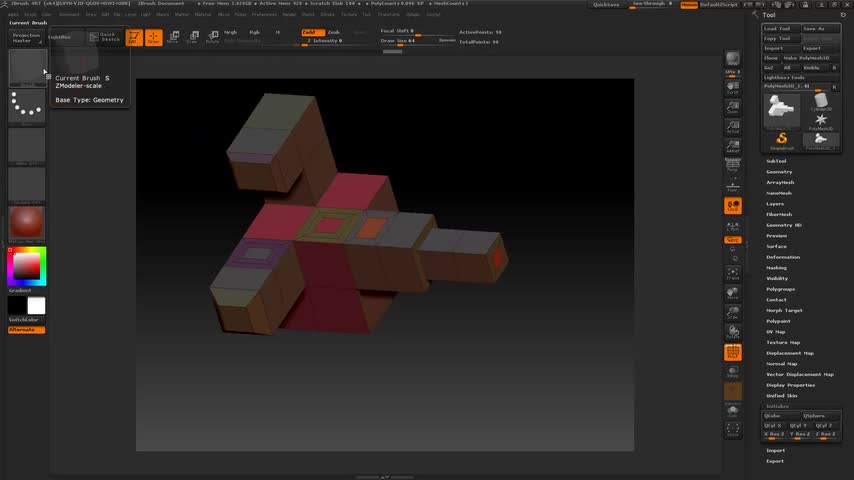854x480 pixels.
Task: Click the Actual size icon
Action: click(733, 127)
